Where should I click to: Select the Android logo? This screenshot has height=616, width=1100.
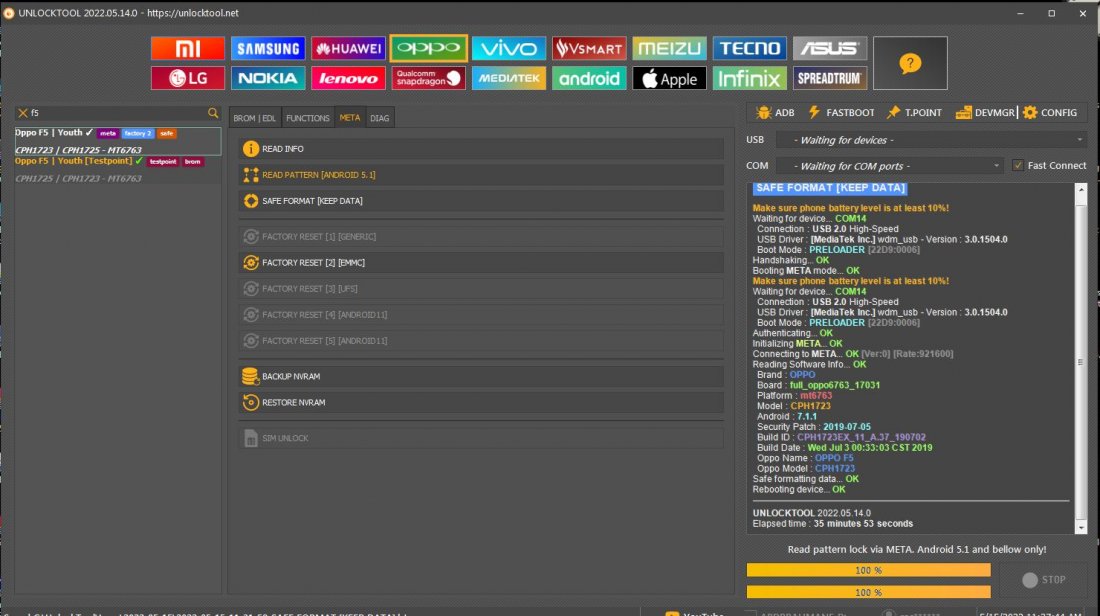[589, 78]
